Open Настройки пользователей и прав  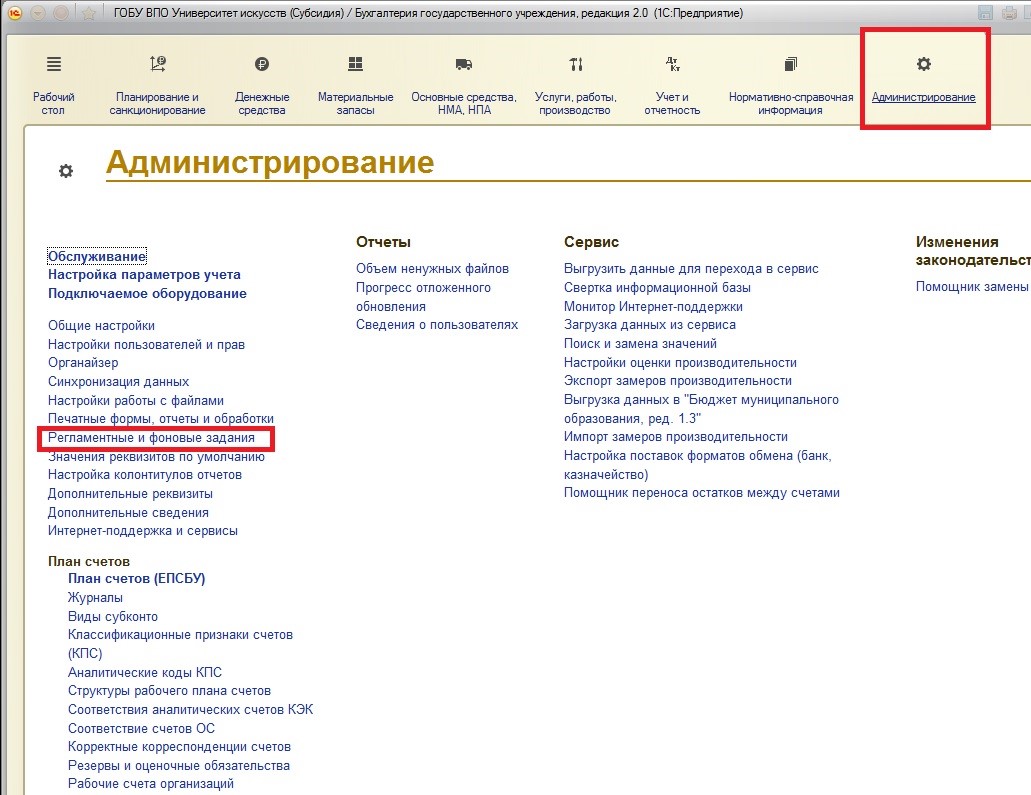coord(146,344)
